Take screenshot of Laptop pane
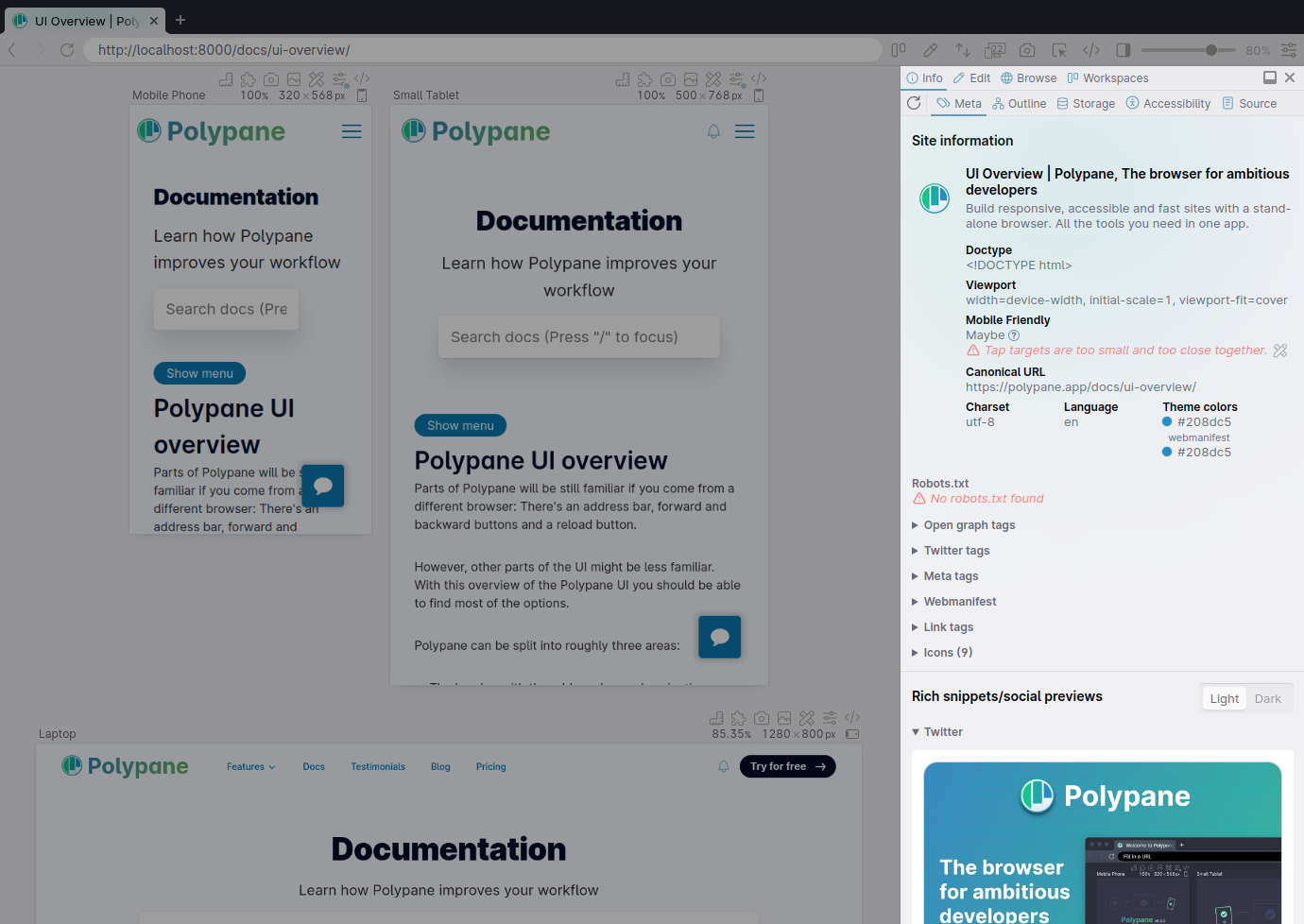Image resolution: width=1304 pixels, height=924 pixels. click(762, 718)
